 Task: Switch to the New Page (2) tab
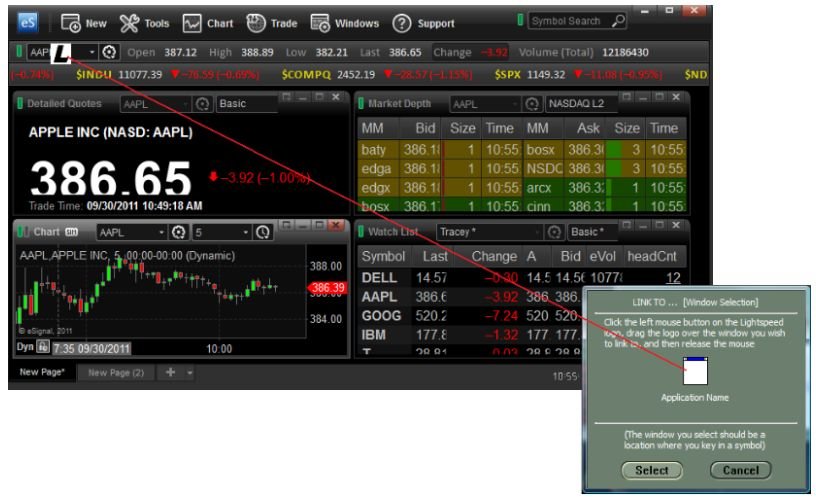116,373
